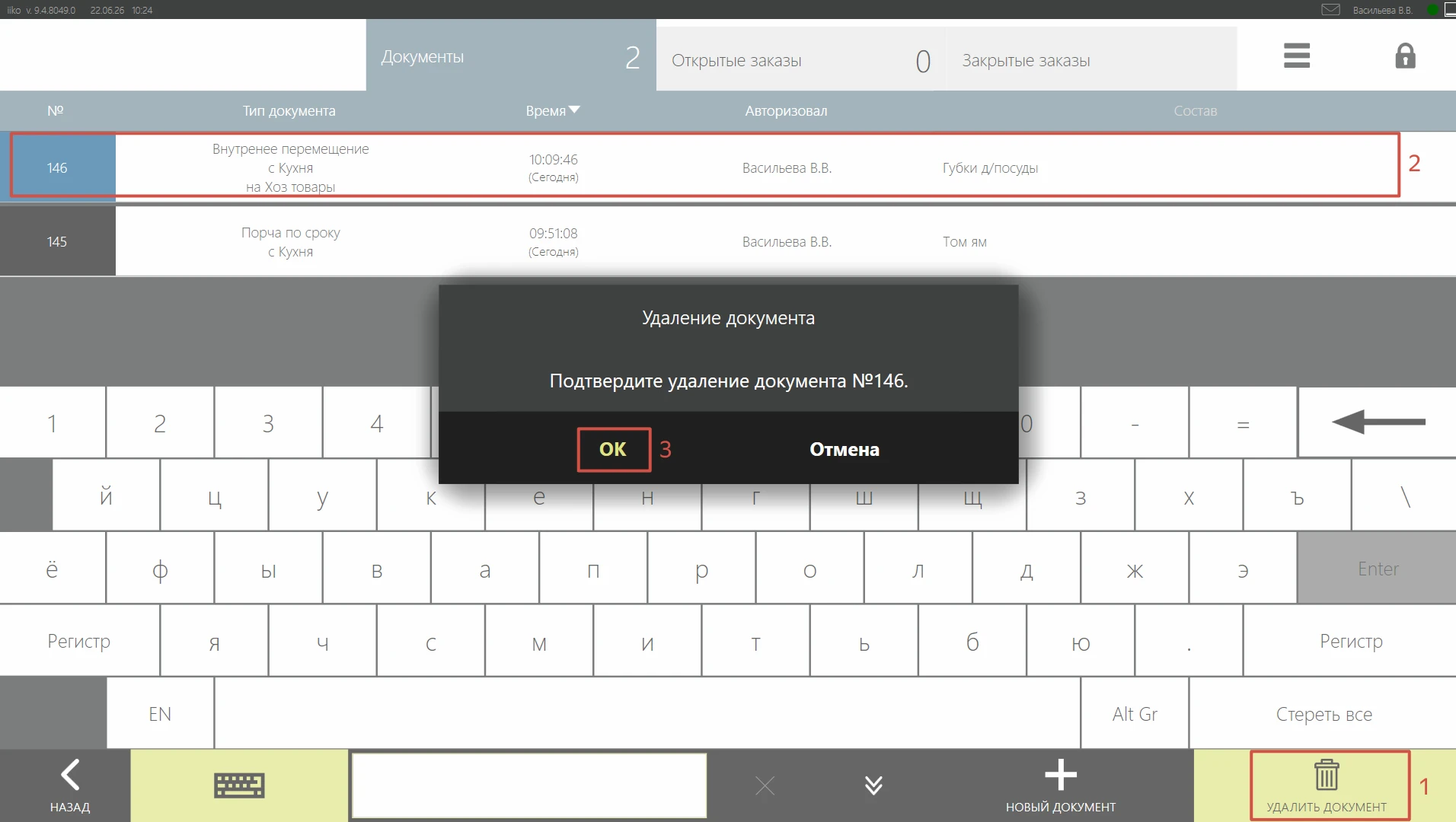Go back using the Назад arrow
The width and height of the screenshot is (1456, 822).
click(70, 785)
